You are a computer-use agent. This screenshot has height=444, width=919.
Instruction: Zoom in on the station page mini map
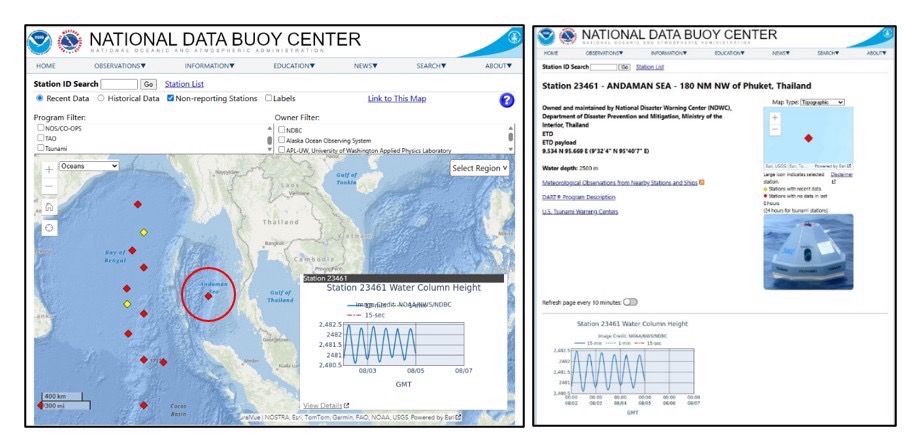coord(775,117)
